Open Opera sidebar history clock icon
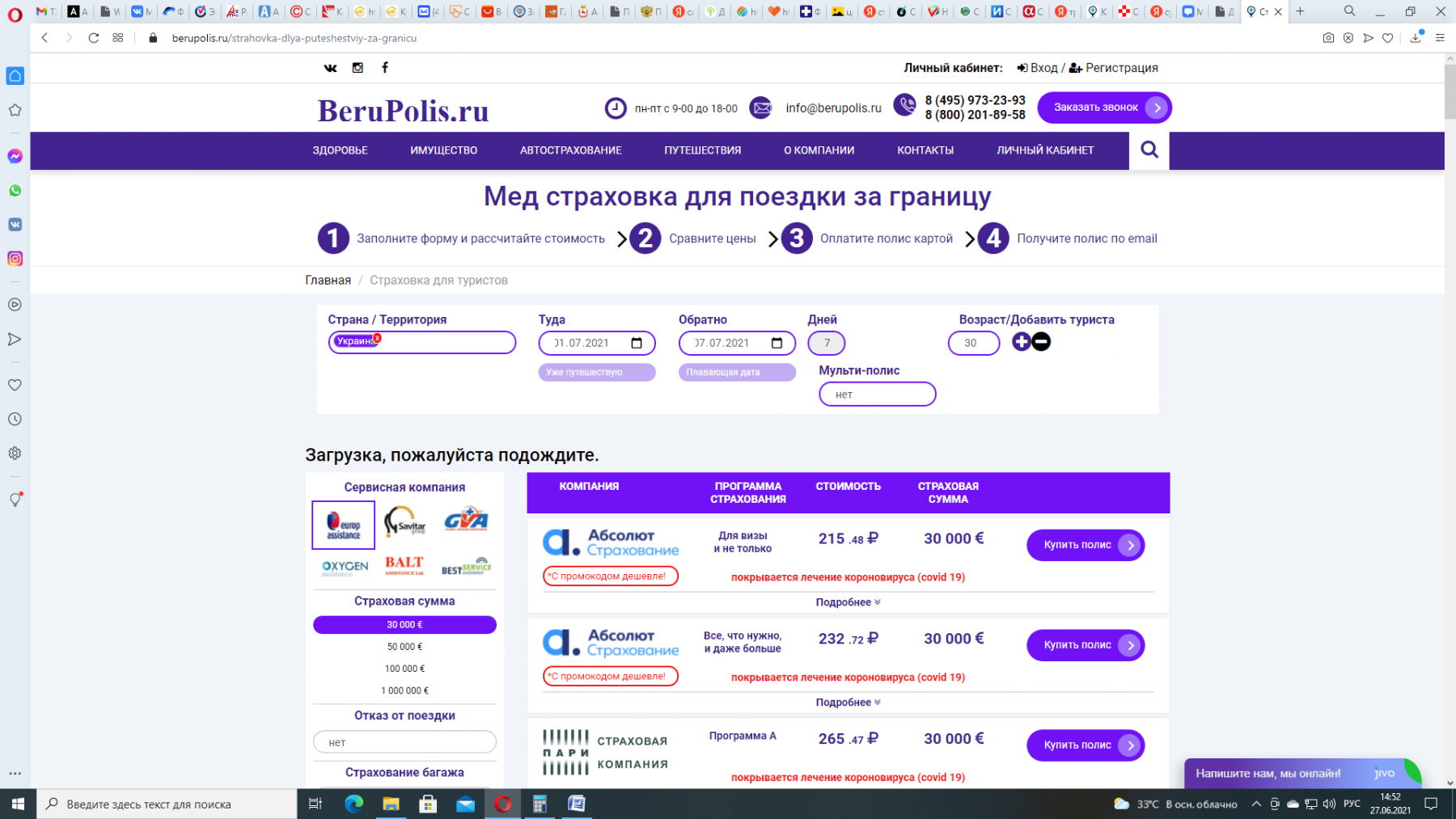Image resolution: width=1456 pixels, height=819 pixels. click(x=15, y=419)
